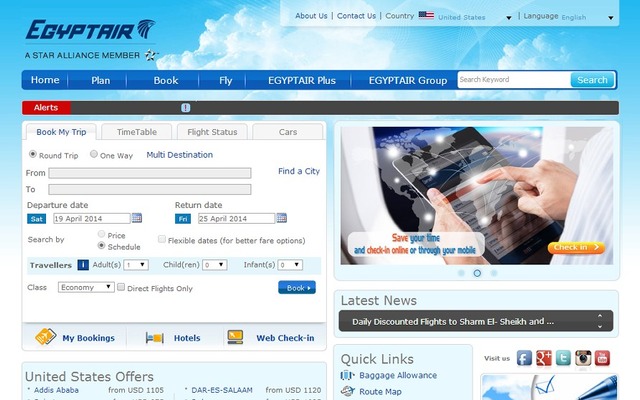Open the Google Plus icon

click(544, 358)
